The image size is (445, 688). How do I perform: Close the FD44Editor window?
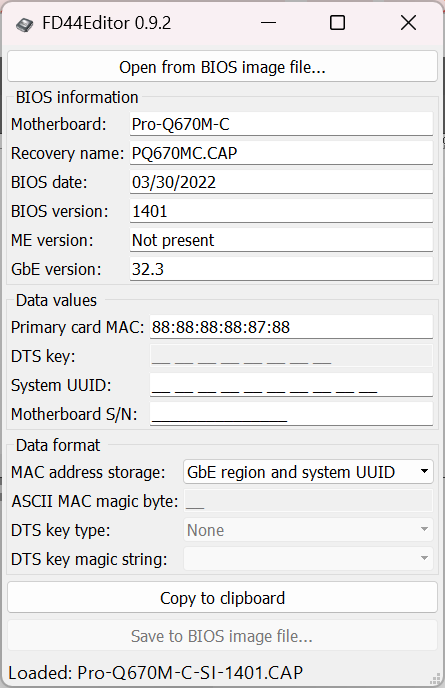point(408,22)
